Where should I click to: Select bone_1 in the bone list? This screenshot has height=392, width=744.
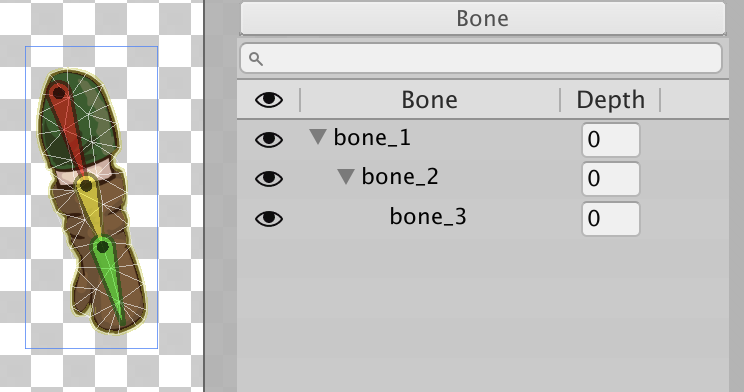coord(372,138)
